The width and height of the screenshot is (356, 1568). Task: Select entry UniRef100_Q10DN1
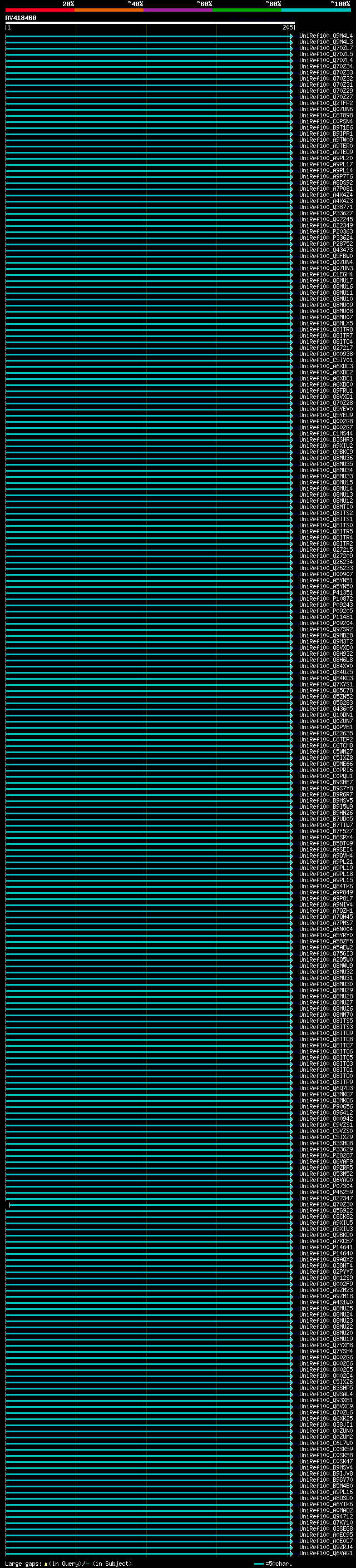click(x=326, y=715)
